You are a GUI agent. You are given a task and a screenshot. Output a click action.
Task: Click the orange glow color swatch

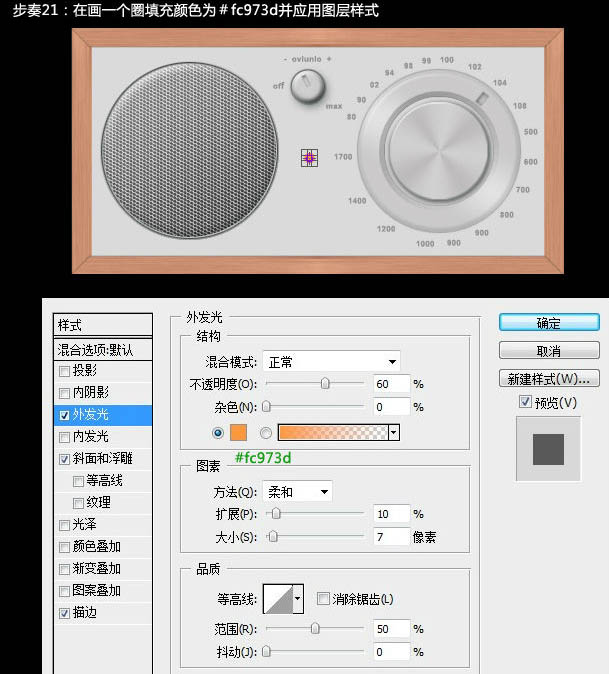coord(239,432)
